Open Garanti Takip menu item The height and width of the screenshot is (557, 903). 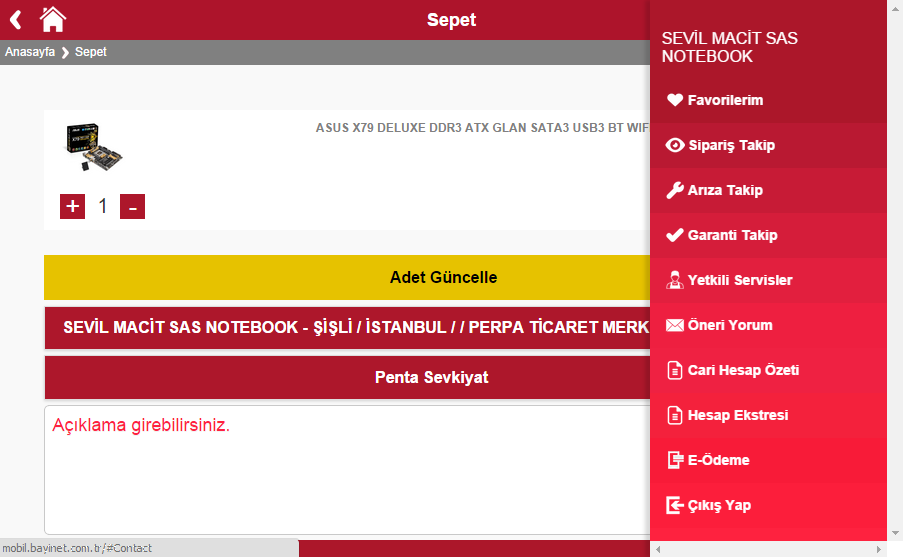[x=768, y=235]
